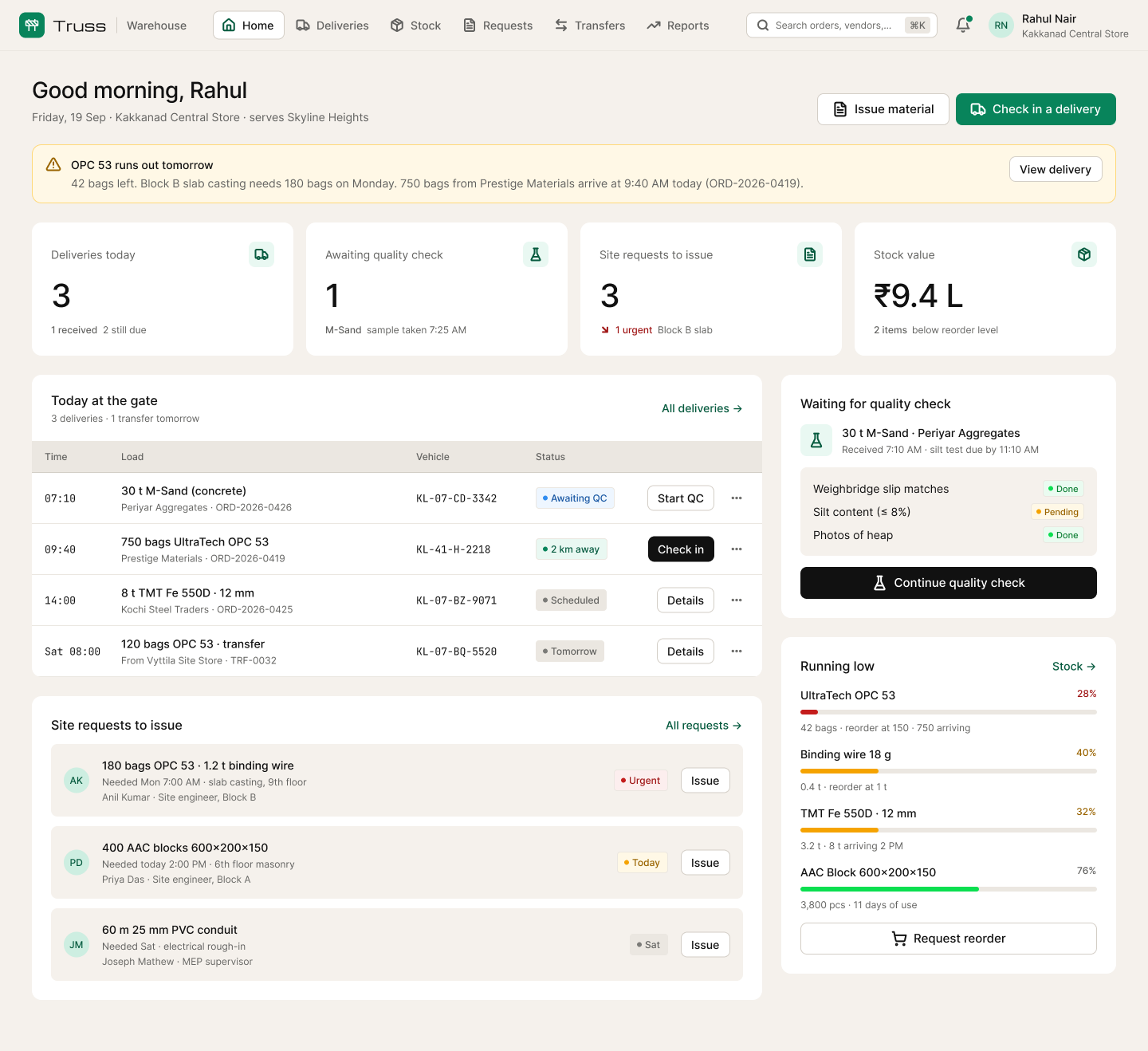Click the warning triangle in OPC 53 alert
1148x1051 pixels.
(x=53, y=165)
